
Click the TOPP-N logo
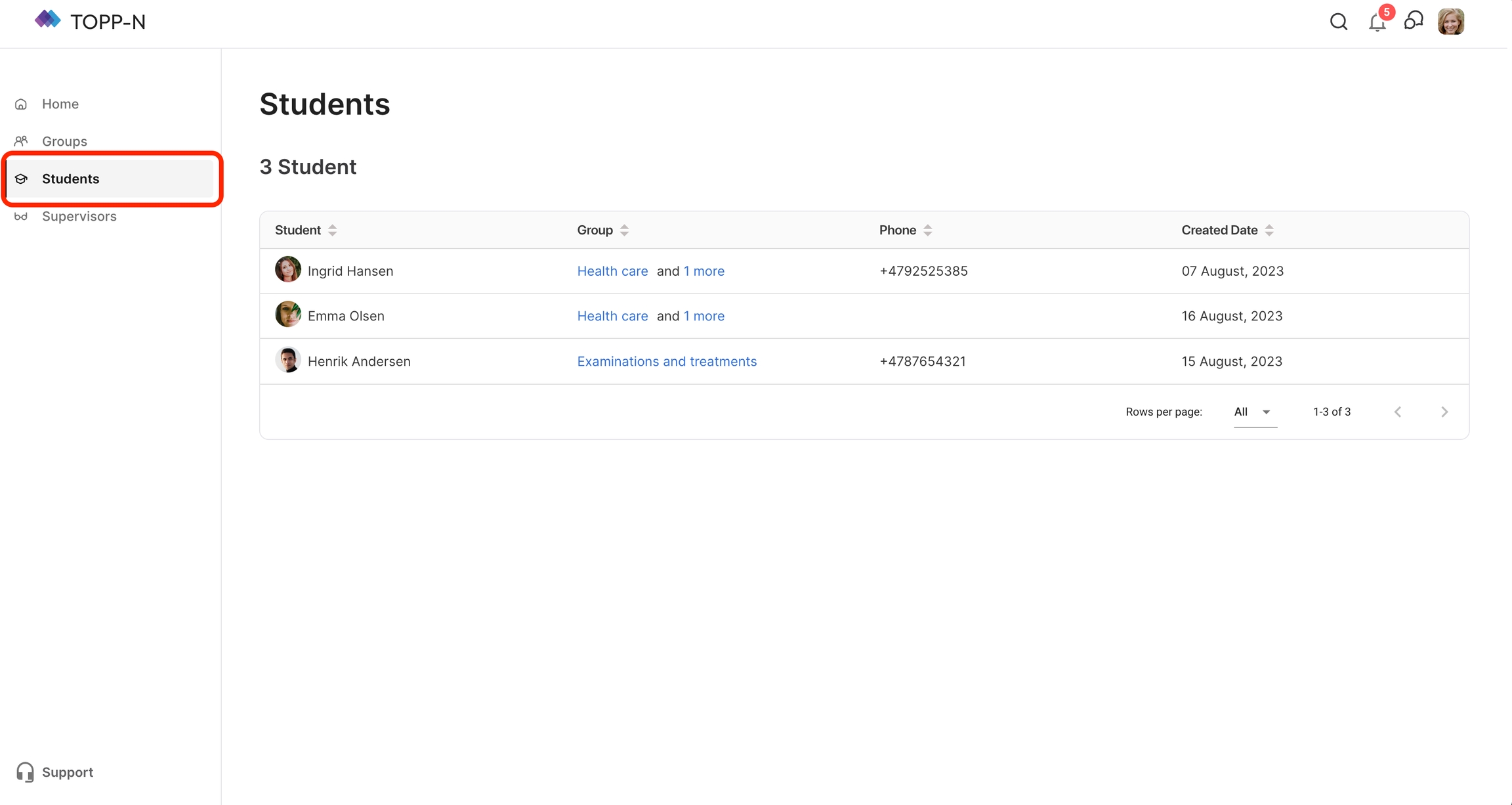pyautogui.click(x=91, y=22)
